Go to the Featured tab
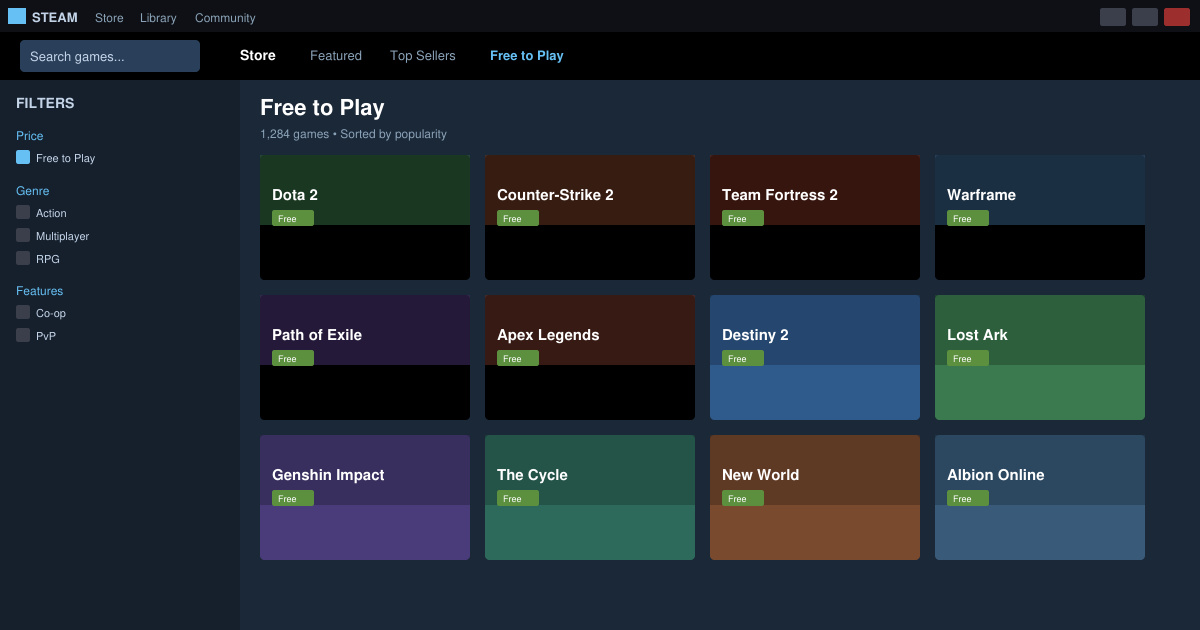Screen dimensions: 1200x630 [x=336, y=56]
